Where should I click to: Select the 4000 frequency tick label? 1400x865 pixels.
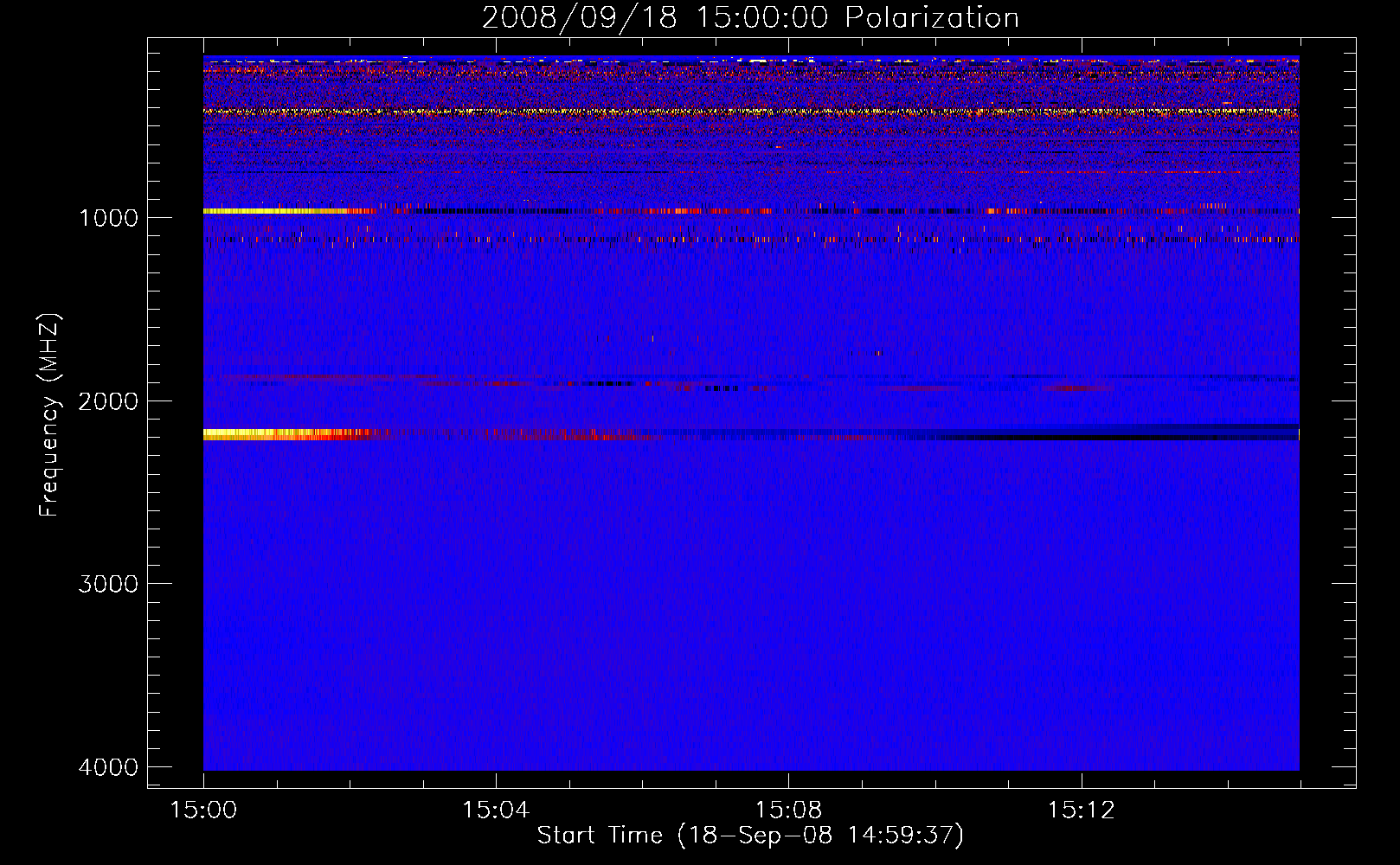coord(108,767)
